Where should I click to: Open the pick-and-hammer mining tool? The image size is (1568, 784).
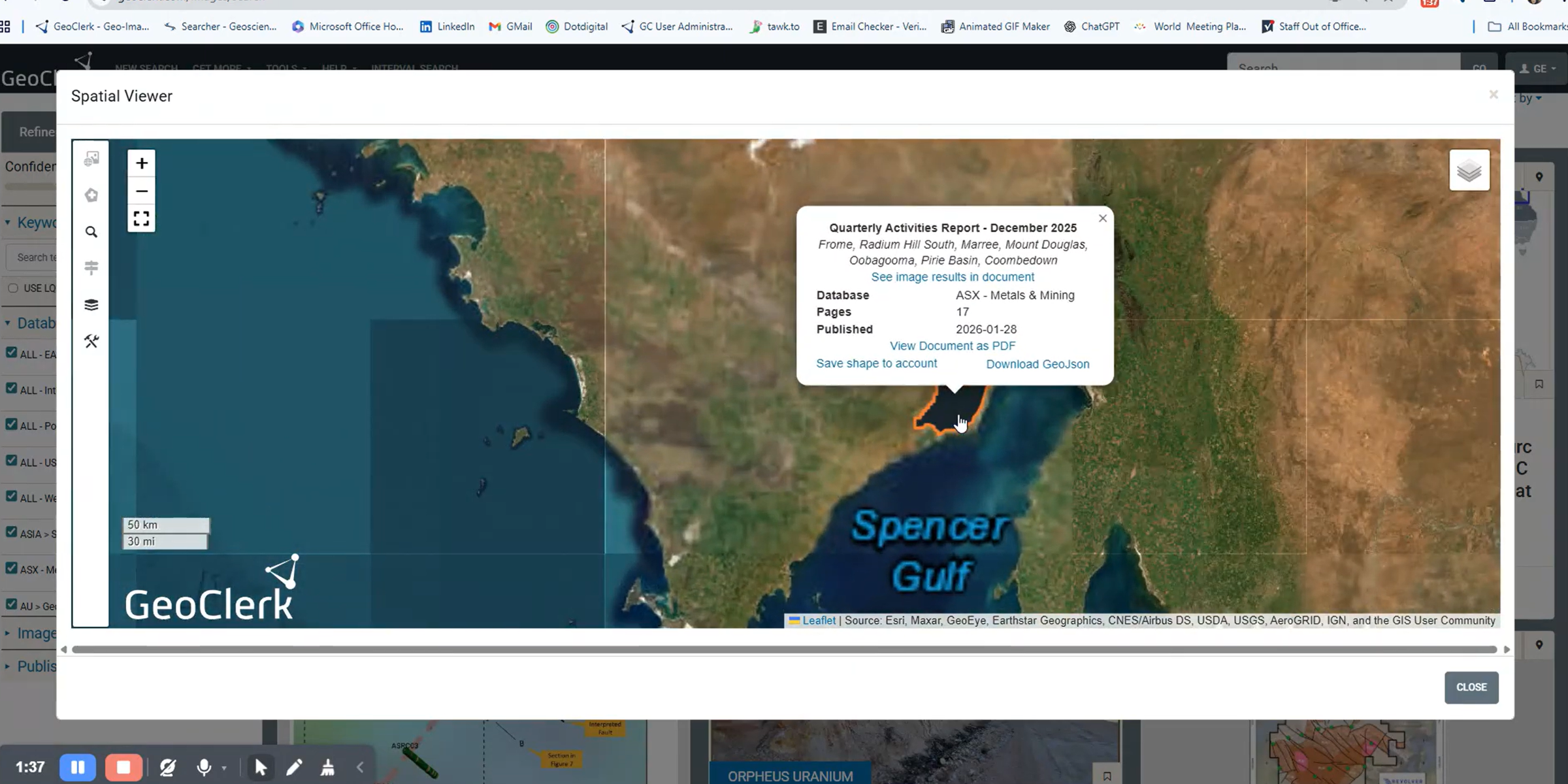(91, 341)
